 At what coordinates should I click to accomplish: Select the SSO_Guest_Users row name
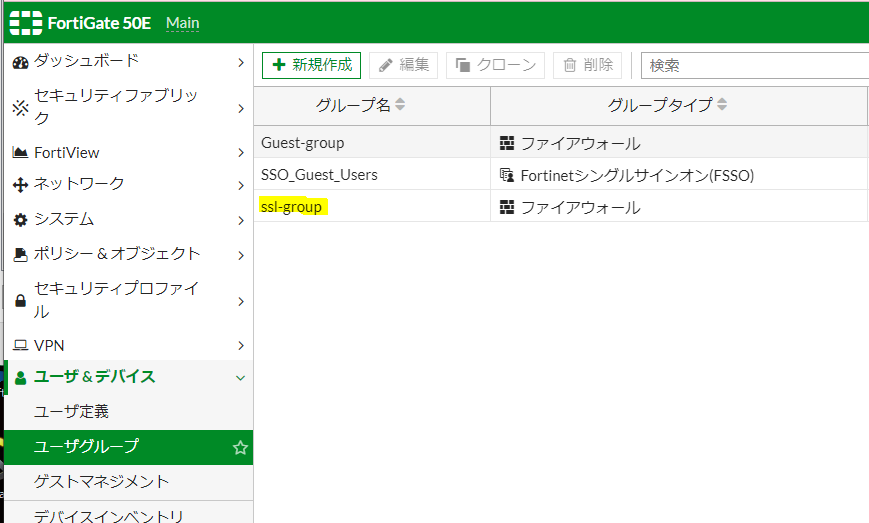pos(319,175)
